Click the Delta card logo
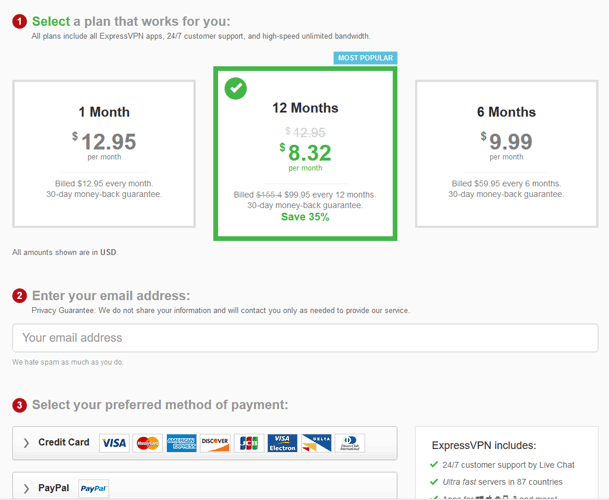Viewport: 609px width, 500px height. 316,443
